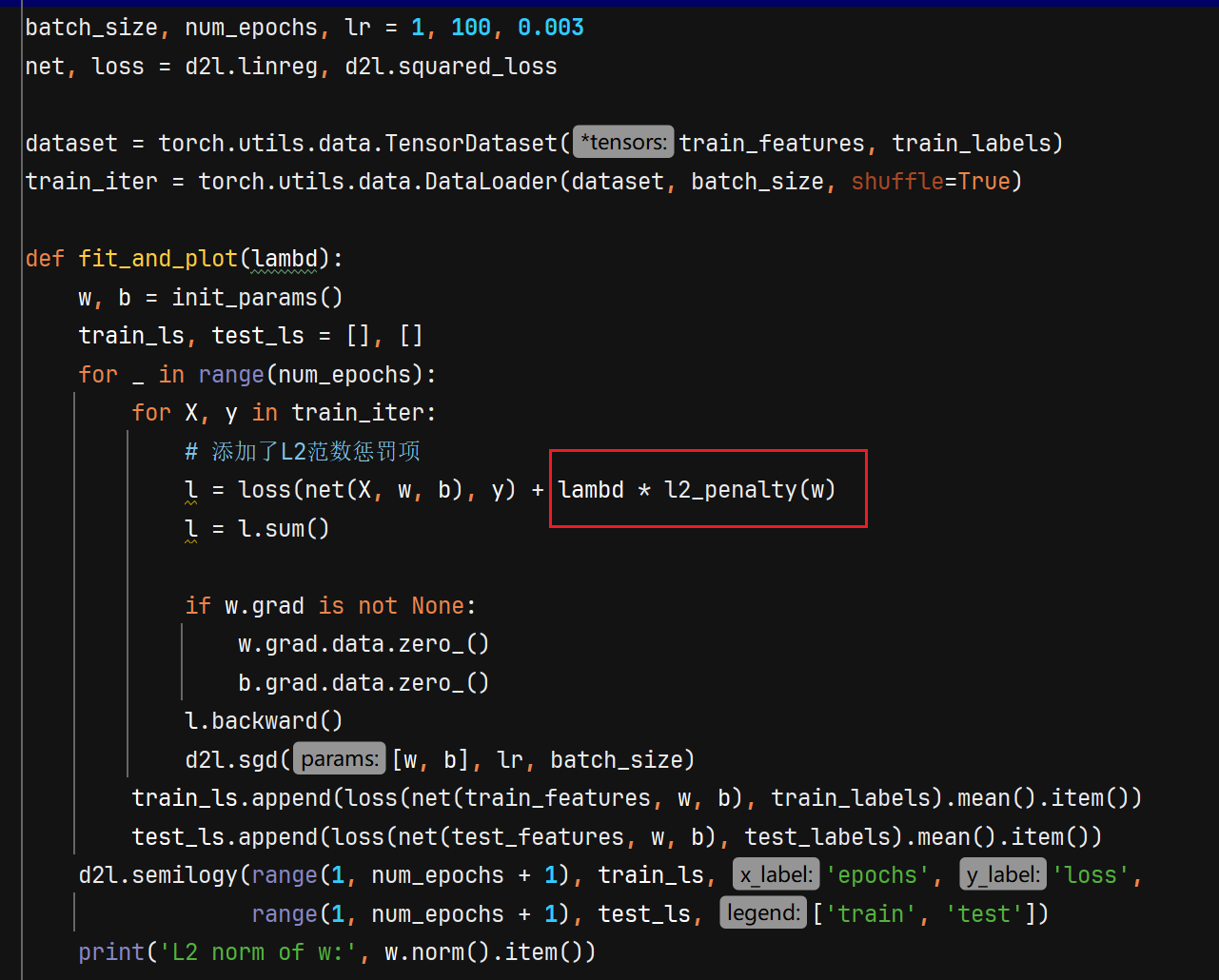Click the legend: inlay hint

pyautogui.click(x=763, y=913)
